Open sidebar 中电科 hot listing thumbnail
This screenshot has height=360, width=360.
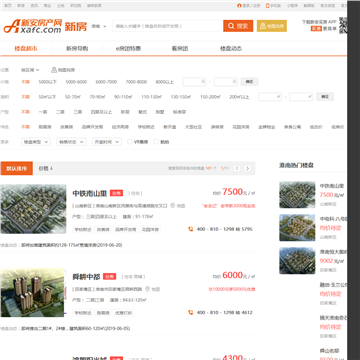pos(297,227)
